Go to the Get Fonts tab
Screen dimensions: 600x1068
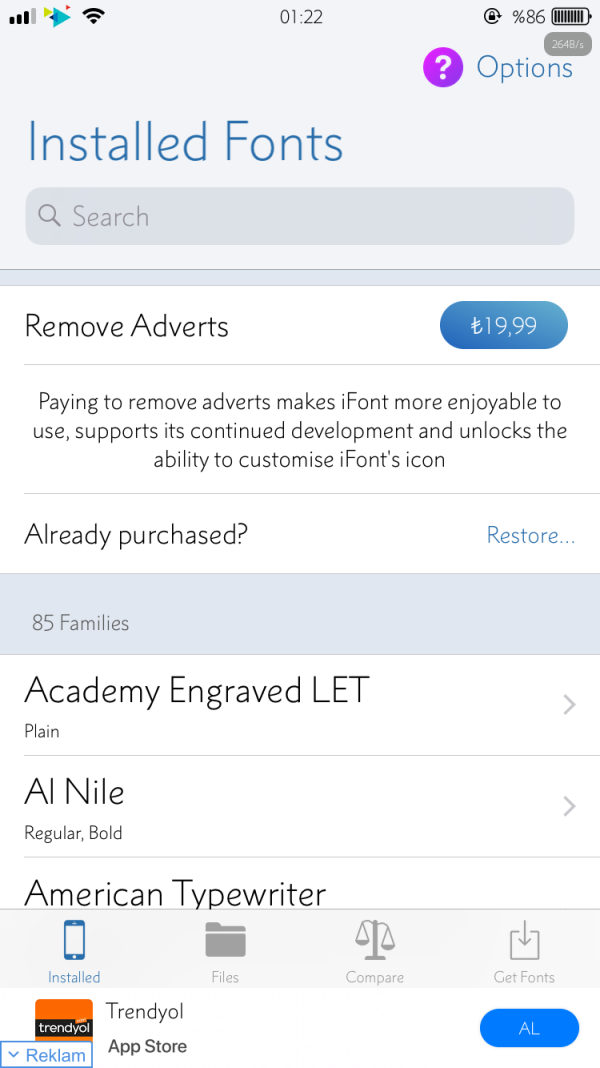pos(524,951)
